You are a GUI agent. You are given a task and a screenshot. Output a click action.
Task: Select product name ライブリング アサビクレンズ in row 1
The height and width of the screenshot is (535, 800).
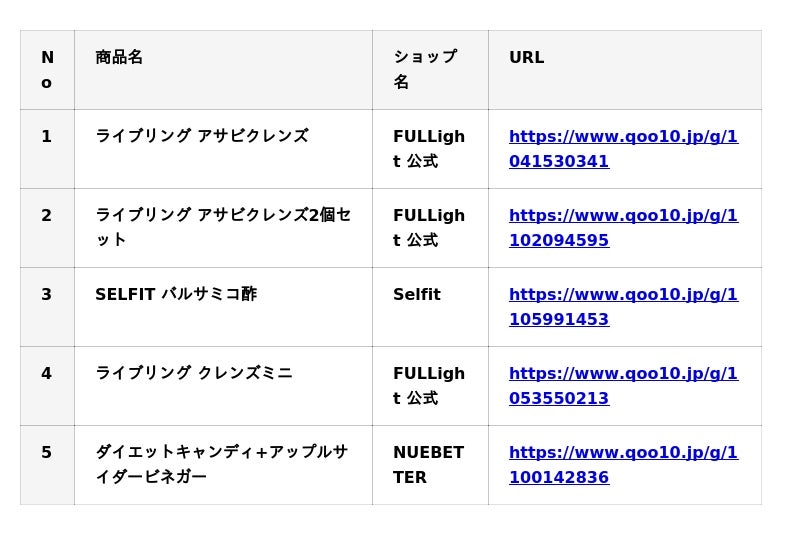pos(201,136)
